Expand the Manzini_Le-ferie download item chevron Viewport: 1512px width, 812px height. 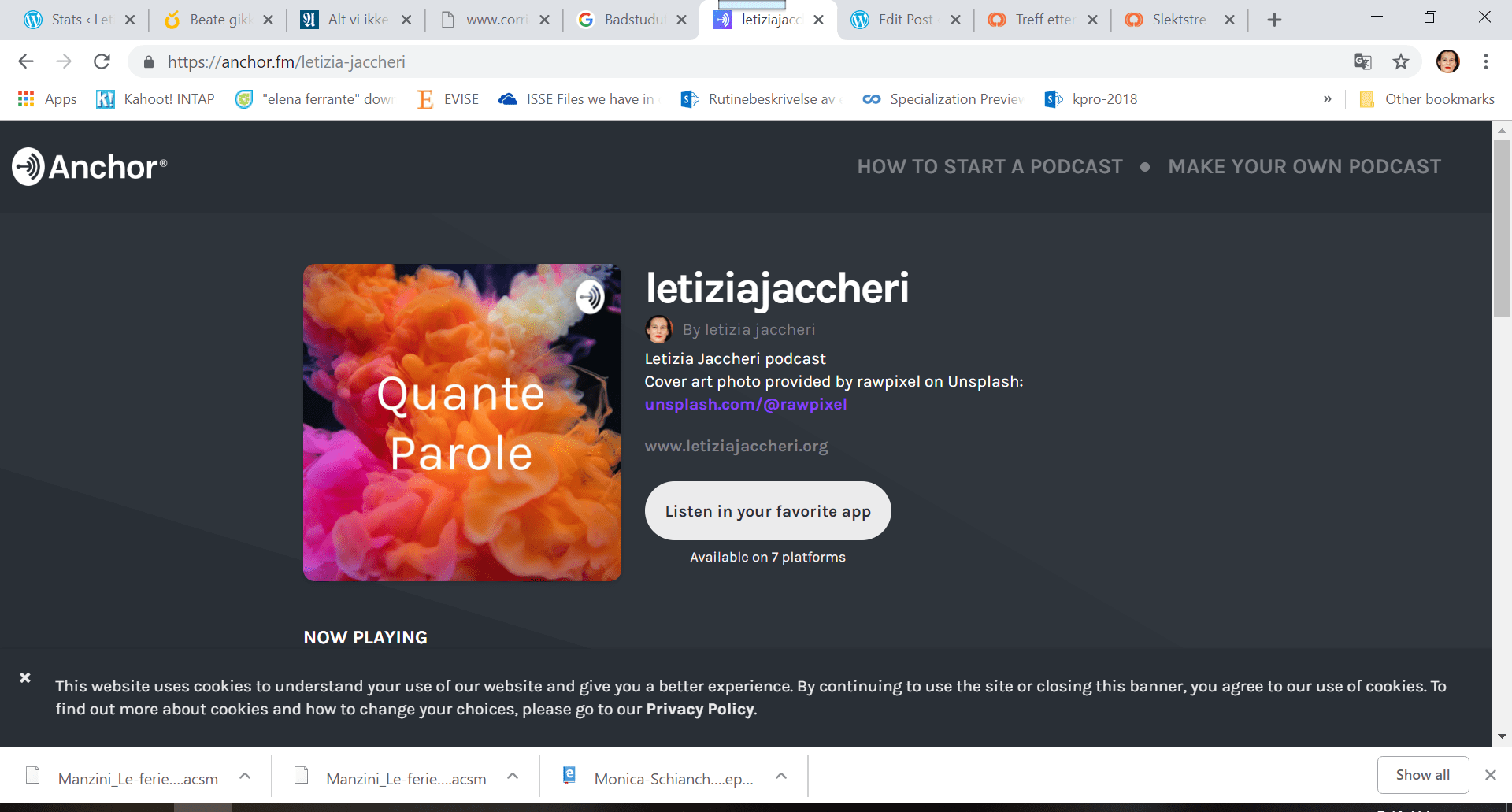[244, 776]
